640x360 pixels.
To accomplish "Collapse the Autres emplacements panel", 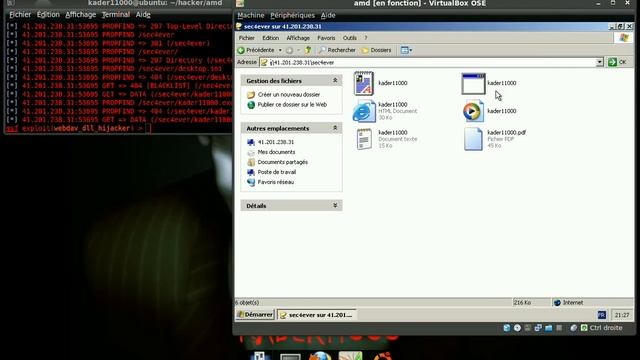I will [335, 128].
